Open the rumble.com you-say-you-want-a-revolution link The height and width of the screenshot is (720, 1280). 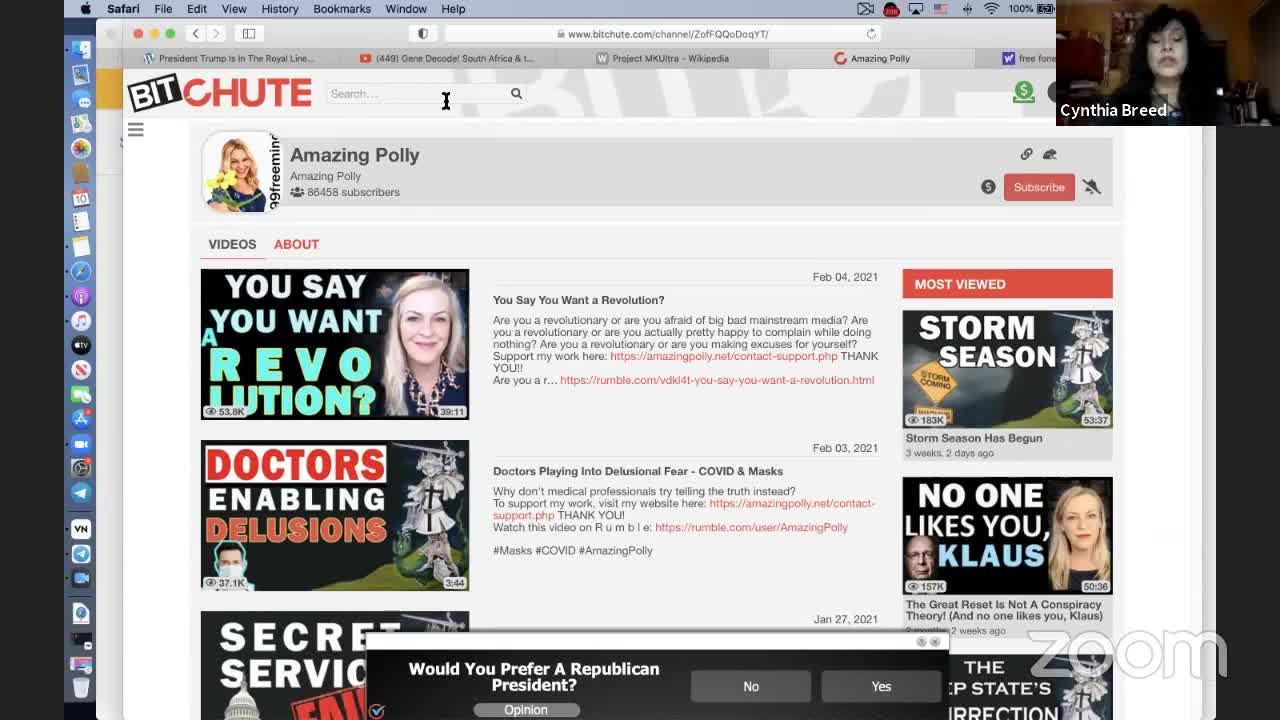click(717, 380)
